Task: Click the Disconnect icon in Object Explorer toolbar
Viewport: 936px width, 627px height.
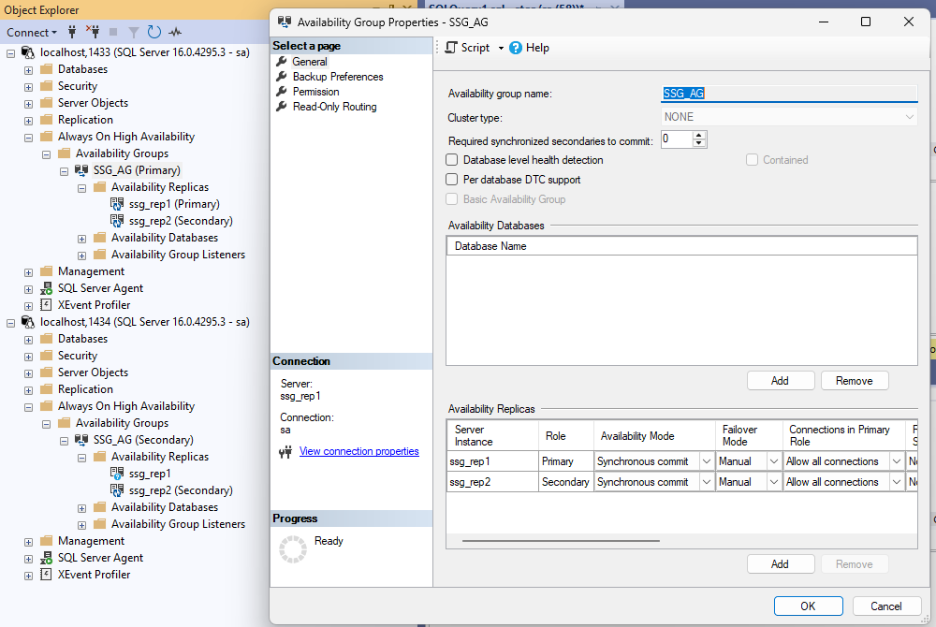Action: (x=93, y=32)
